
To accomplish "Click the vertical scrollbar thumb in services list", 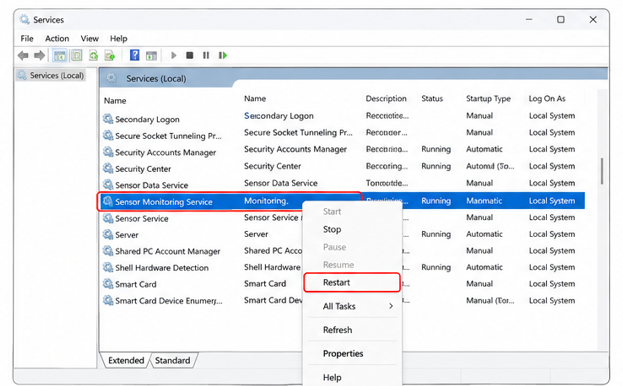I will 602,171.
